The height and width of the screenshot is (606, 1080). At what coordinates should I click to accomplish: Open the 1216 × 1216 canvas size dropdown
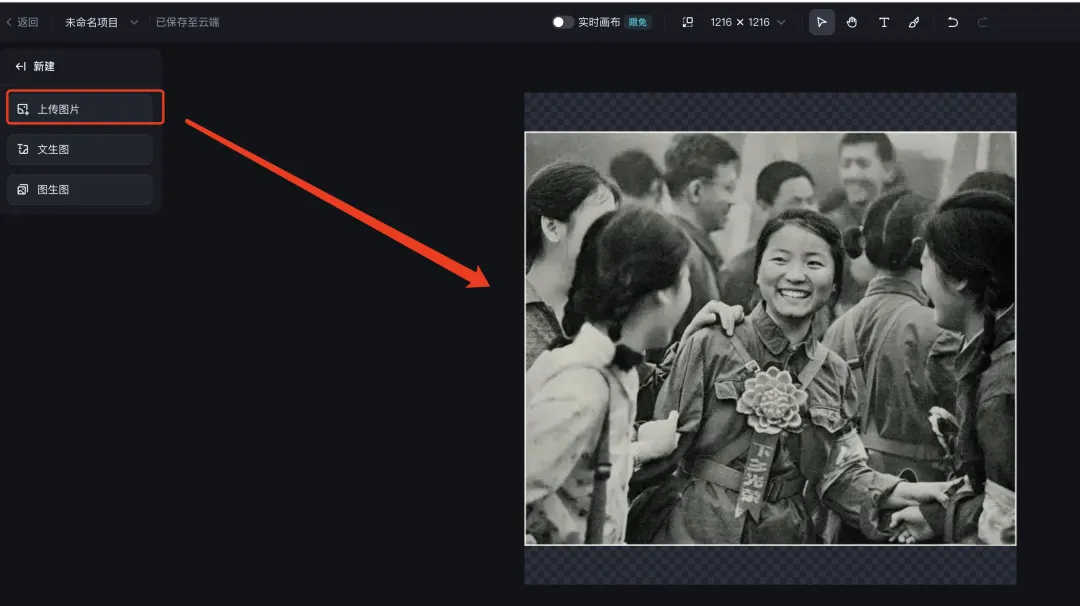coord(747,22)
